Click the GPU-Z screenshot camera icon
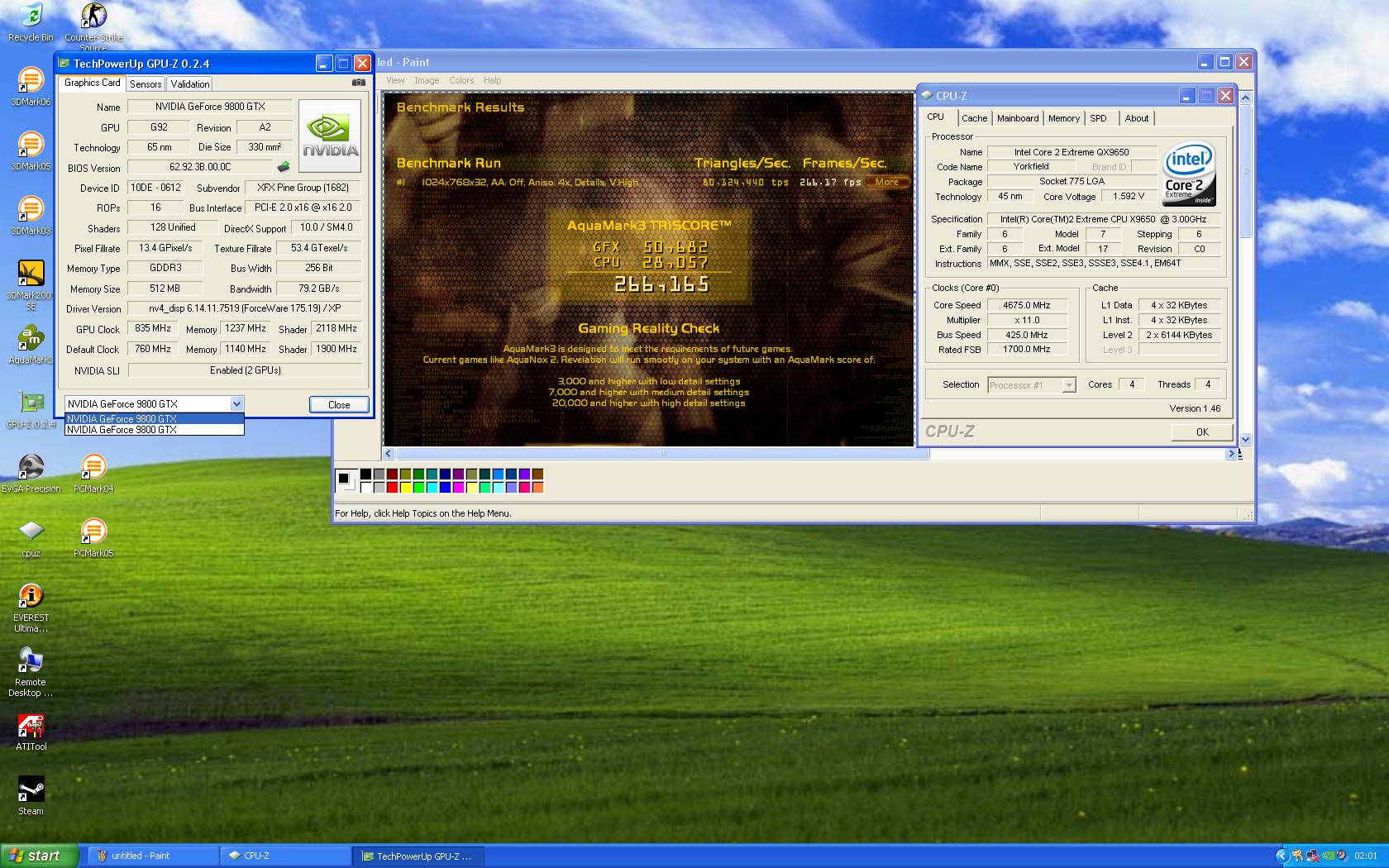The width and height of the screenshot is (1389, 868). pos(358,83)
